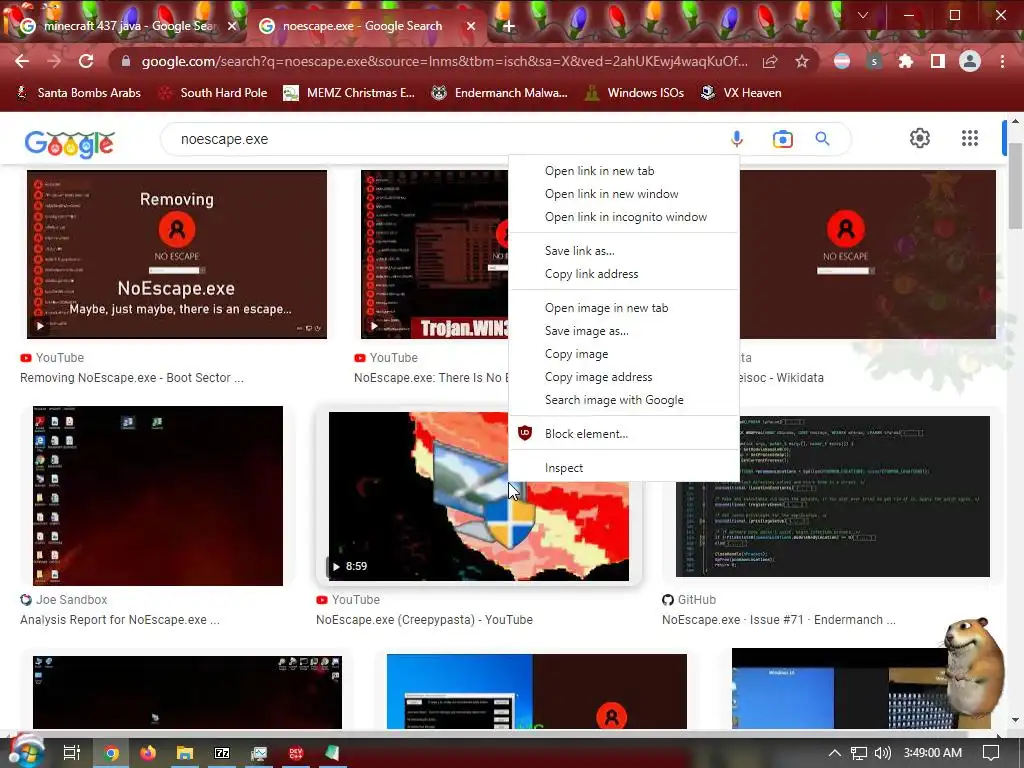This screenshot has height=768, width=1024.
Task: Show hidden tray icons chevron
Action: click(835, 753)
